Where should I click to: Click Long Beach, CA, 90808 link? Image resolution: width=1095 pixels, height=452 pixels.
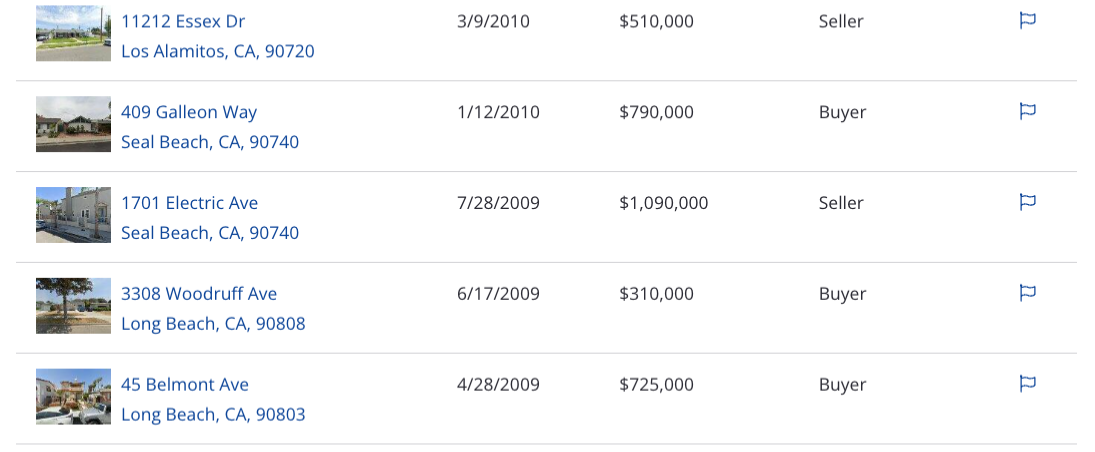point(213,324)
